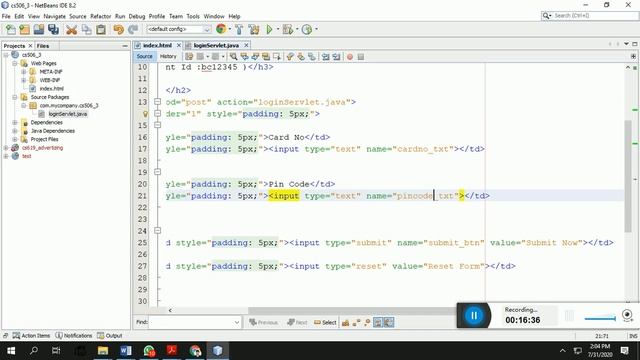Click the Copy icon in main toolbar

tap(87, 29)
